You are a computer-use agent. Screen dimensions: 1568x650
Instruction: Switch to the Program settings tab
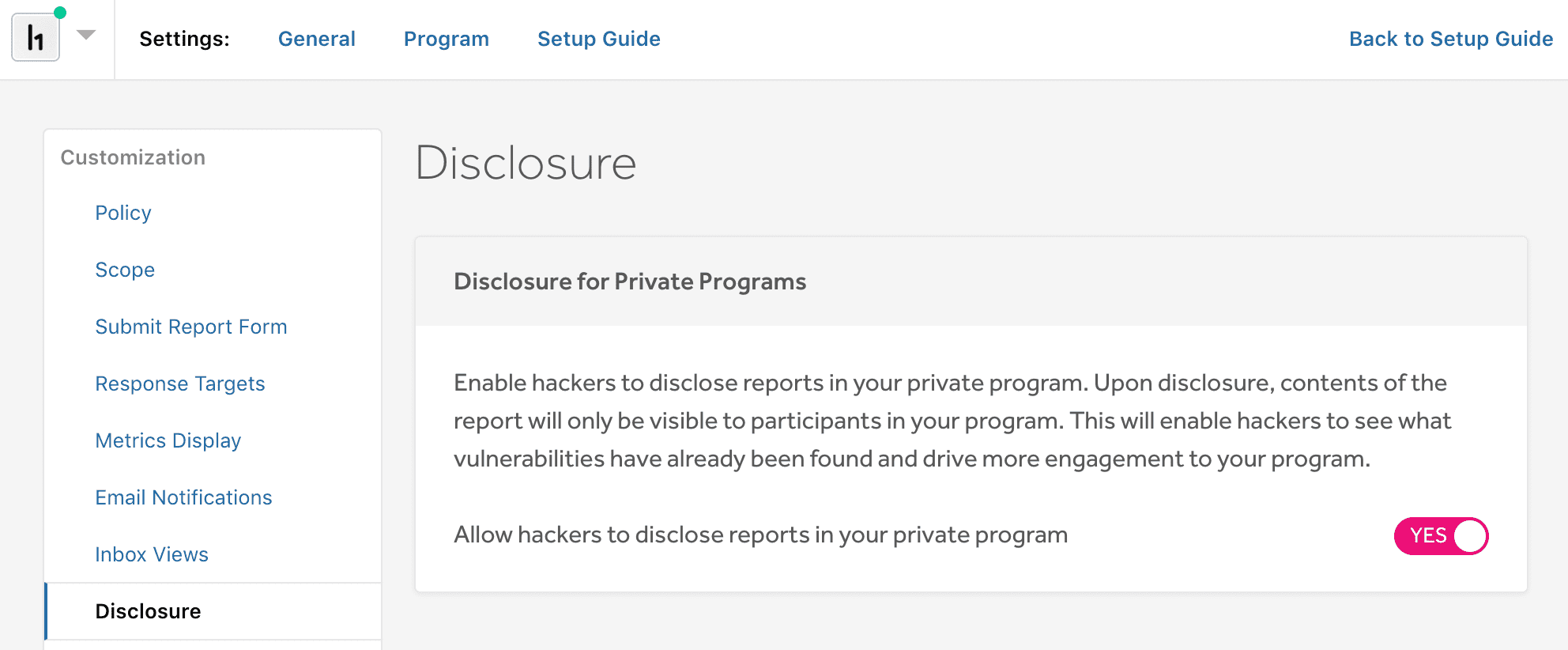446,39
